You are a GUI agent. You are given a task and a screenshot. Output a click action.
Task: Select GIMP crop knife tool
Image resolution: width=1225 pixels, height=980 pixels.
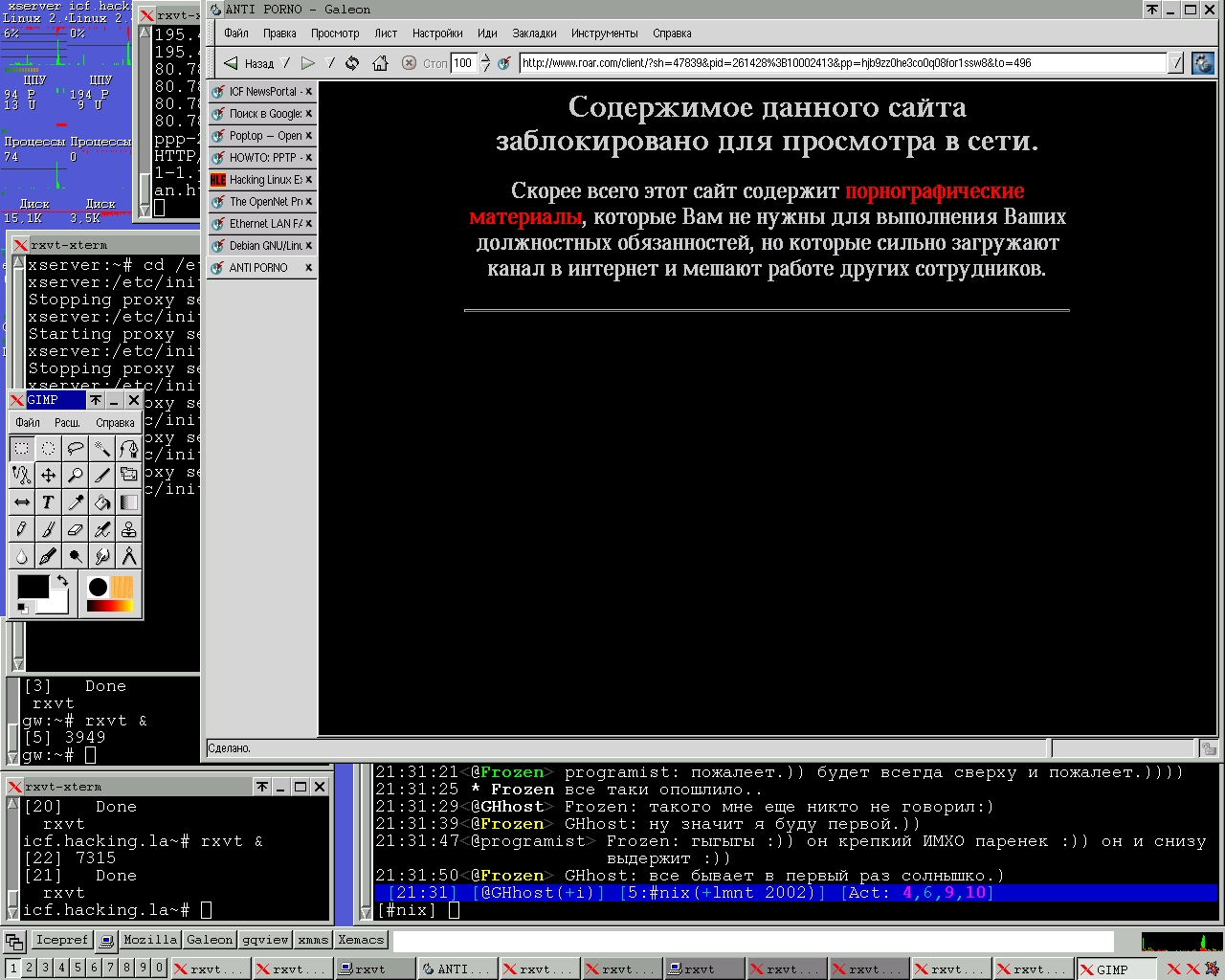point(101,475)
